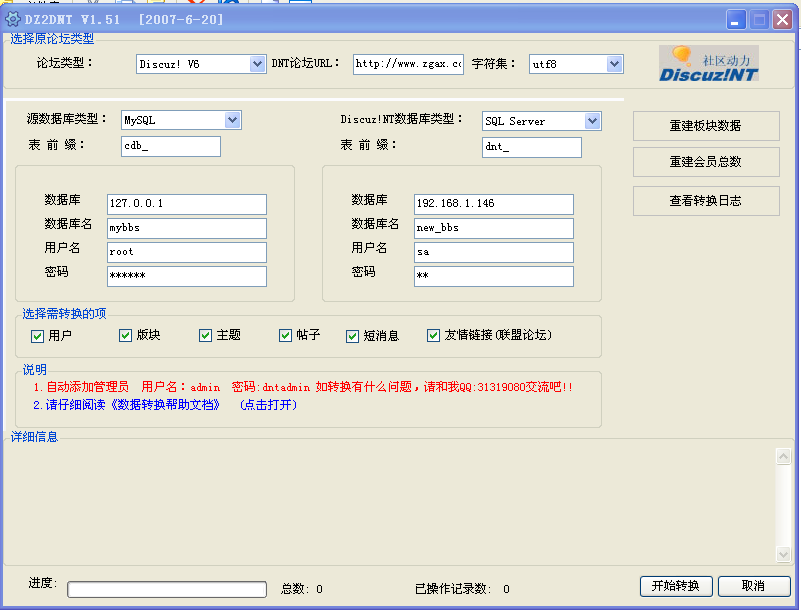Click target 用户名 field sa
801x610 pixels.
[494, 252]
